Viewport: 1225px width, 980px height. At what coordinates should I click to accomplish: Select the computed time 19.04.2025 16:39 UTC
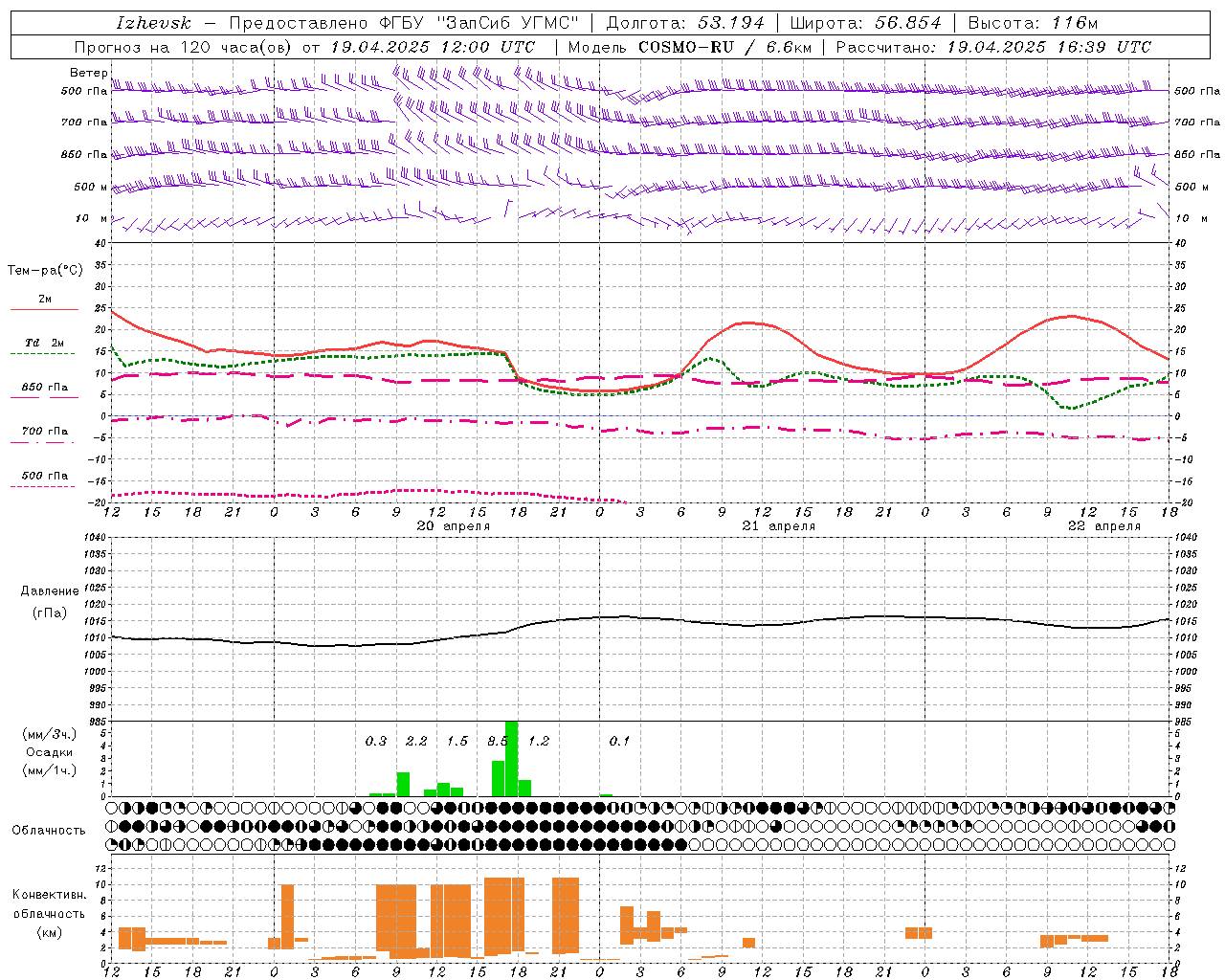pos(1049,47)
